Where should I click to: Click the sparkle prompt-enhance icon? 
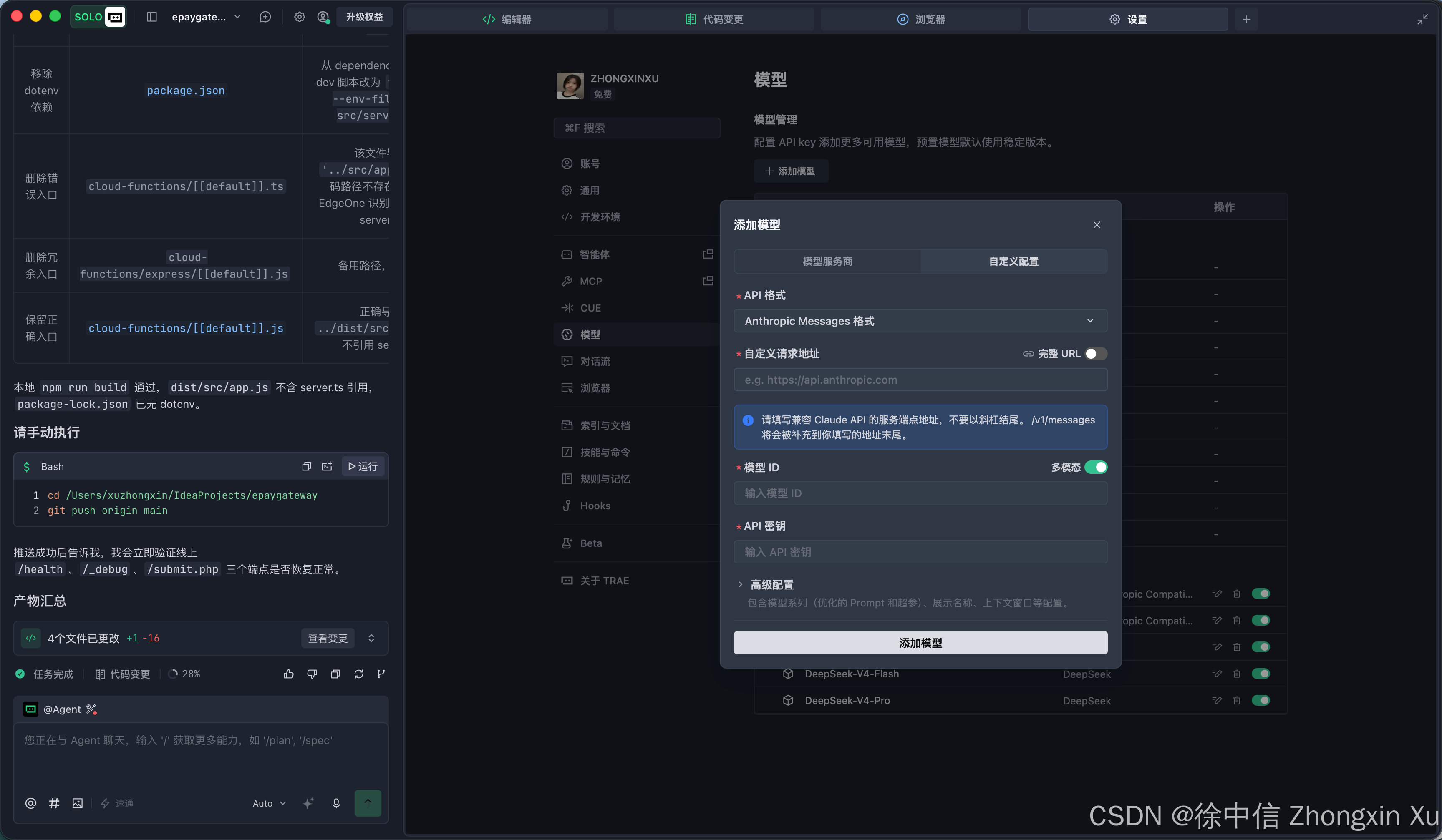coord(308,803)
